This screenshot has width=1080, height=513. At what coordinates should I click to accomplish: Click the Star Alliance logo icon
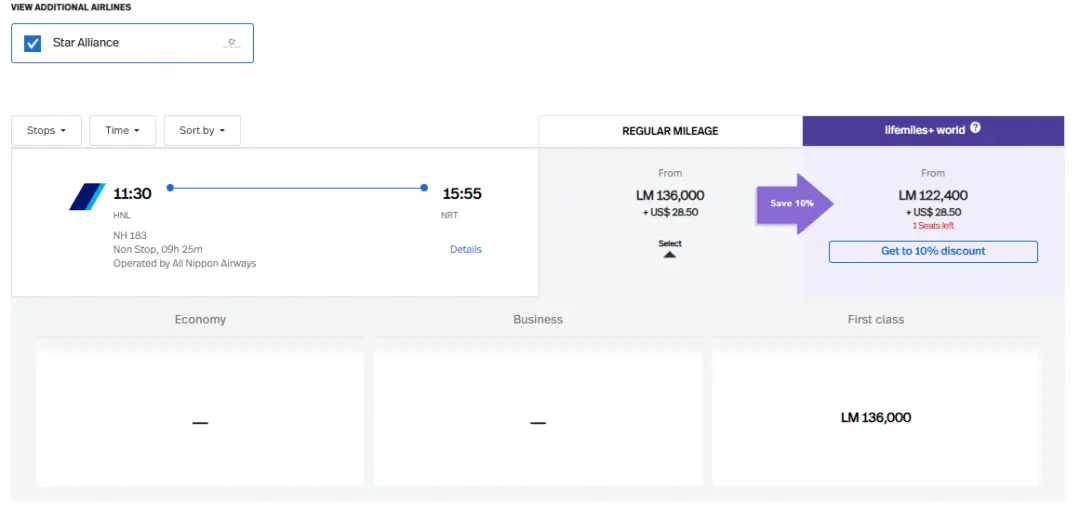pyautogui.click(x=232, y=43)
